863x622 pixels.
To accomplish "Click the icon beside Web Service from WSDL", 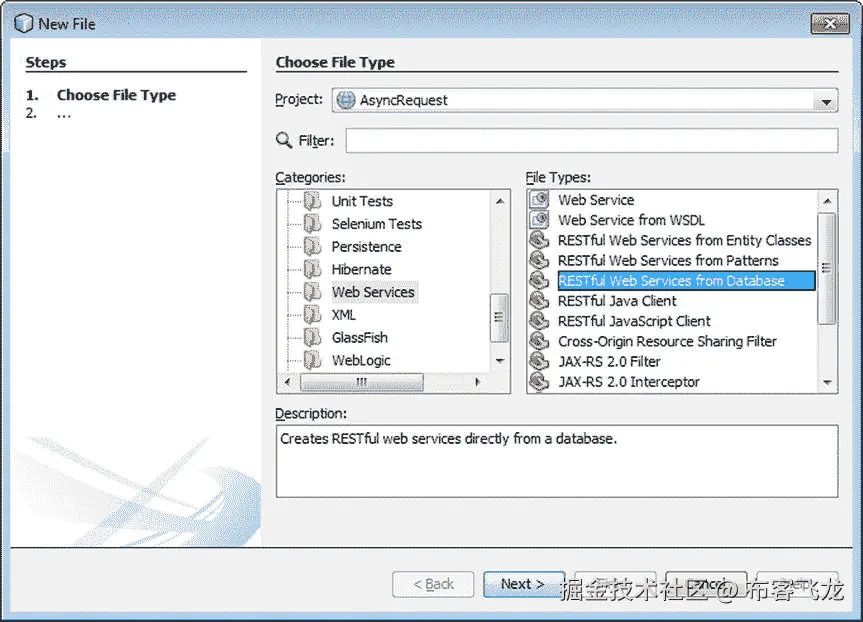I will click(x=539, y=220).
